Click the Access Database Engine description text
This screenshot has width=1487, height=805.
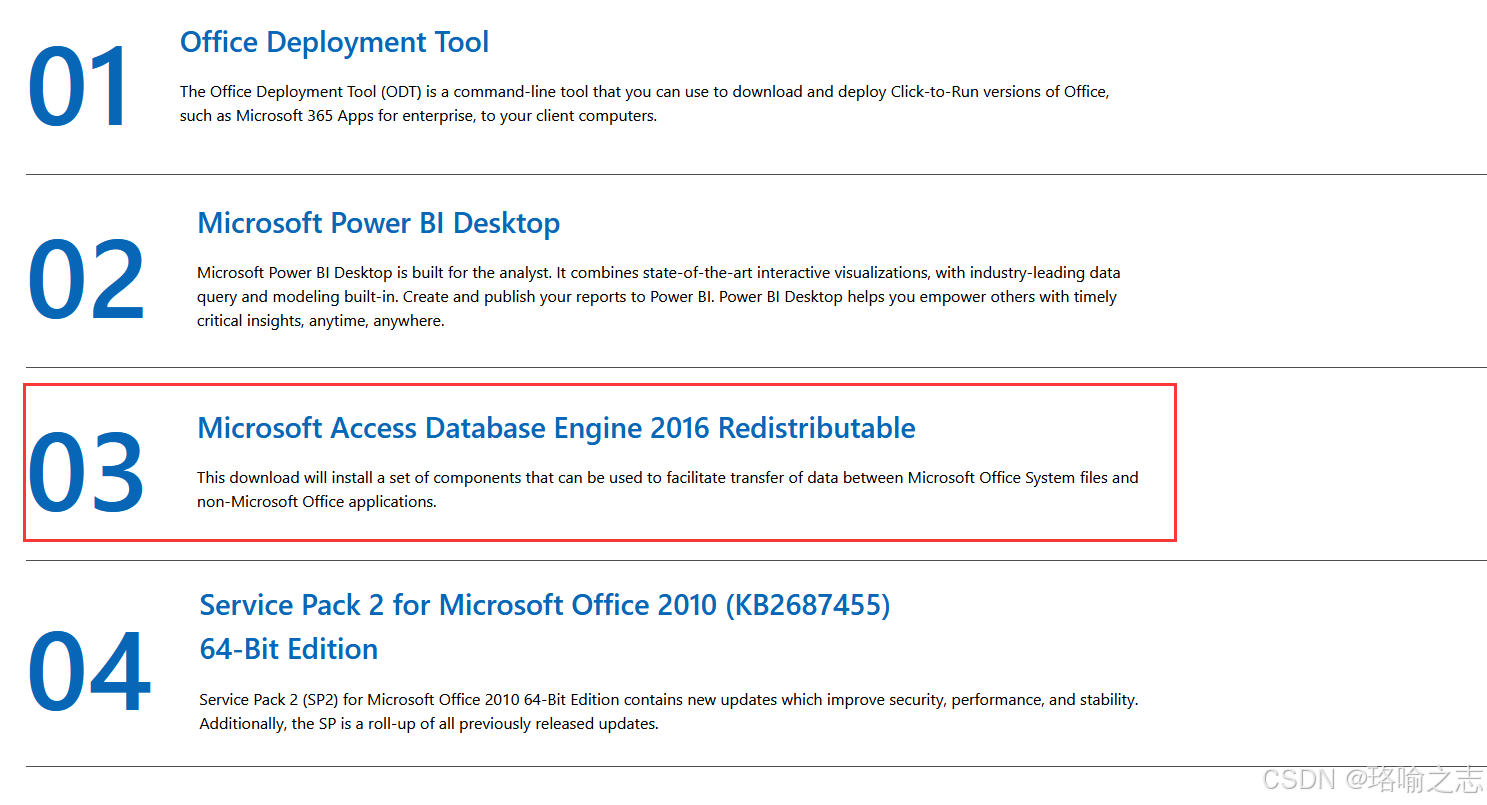tap(665, 489)
